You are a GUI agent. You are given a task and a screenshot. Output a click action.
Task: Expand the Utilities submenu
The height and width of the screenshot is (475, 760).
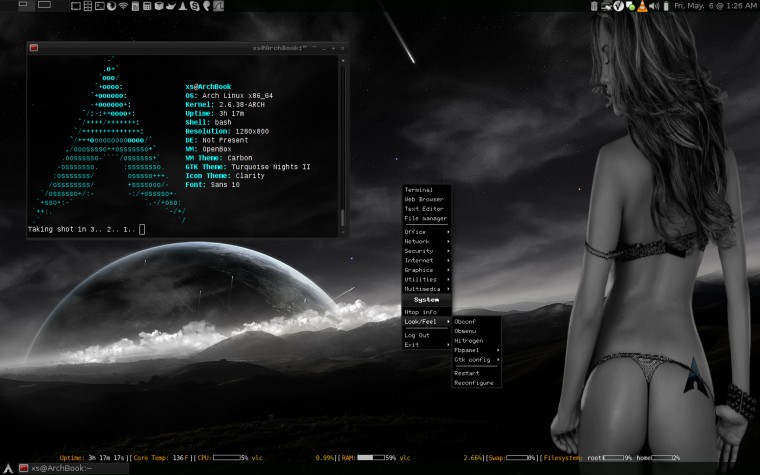click(x=427, y=280)
